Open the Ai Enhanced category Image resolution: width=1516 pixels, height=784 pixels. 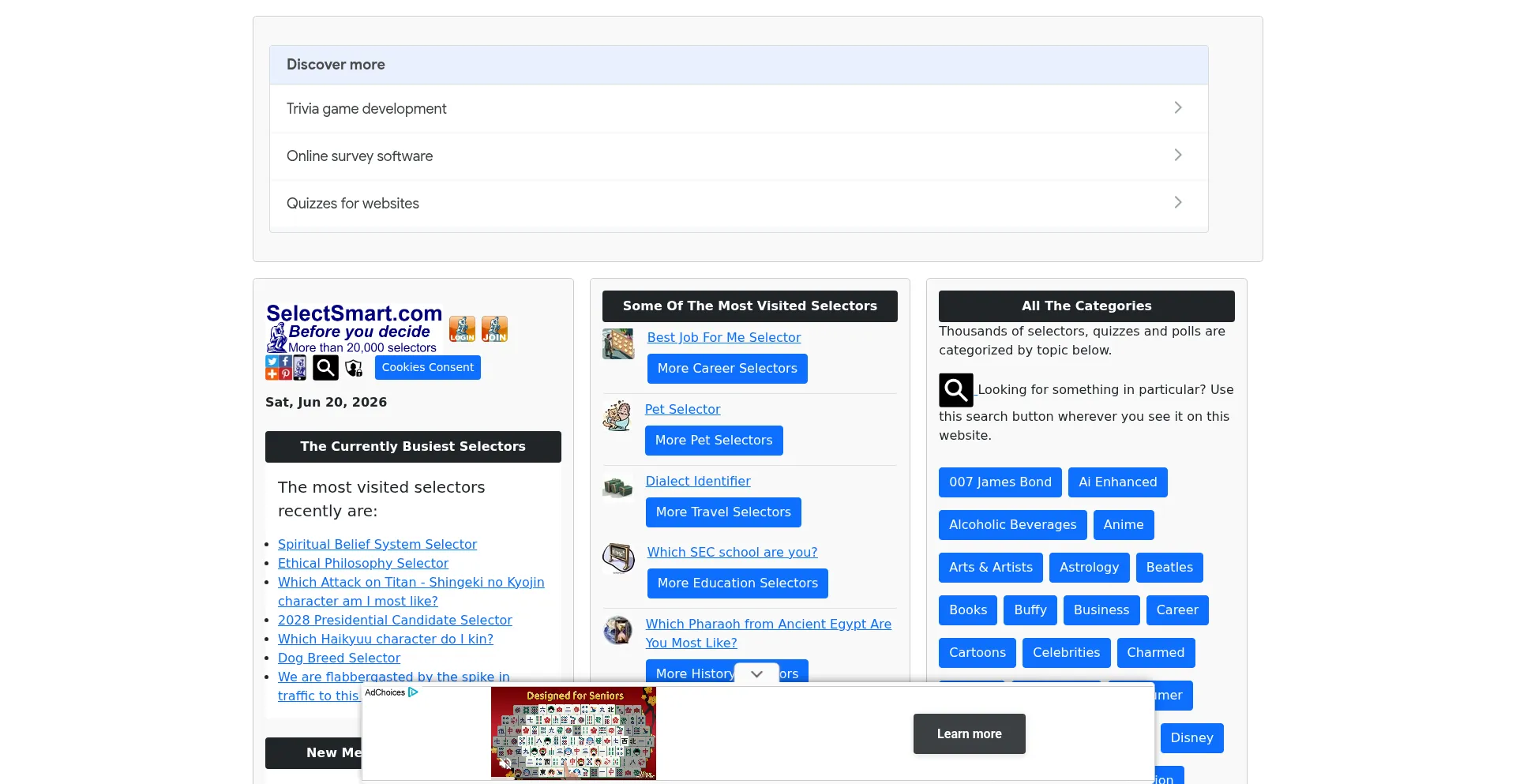coord(1118,482)
